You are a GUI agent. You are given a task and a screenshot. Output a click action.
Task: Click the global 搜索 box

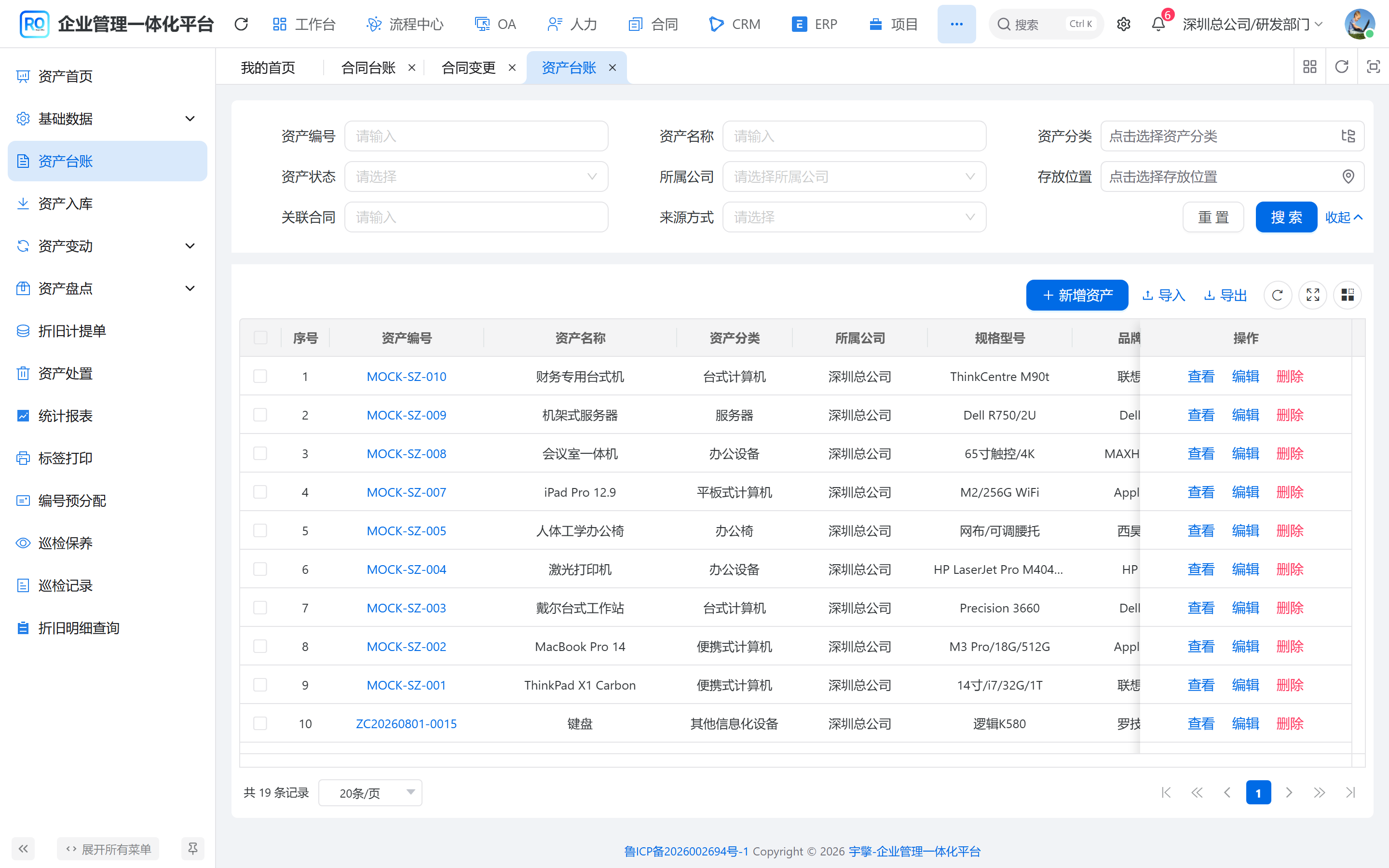[1046, 24]
